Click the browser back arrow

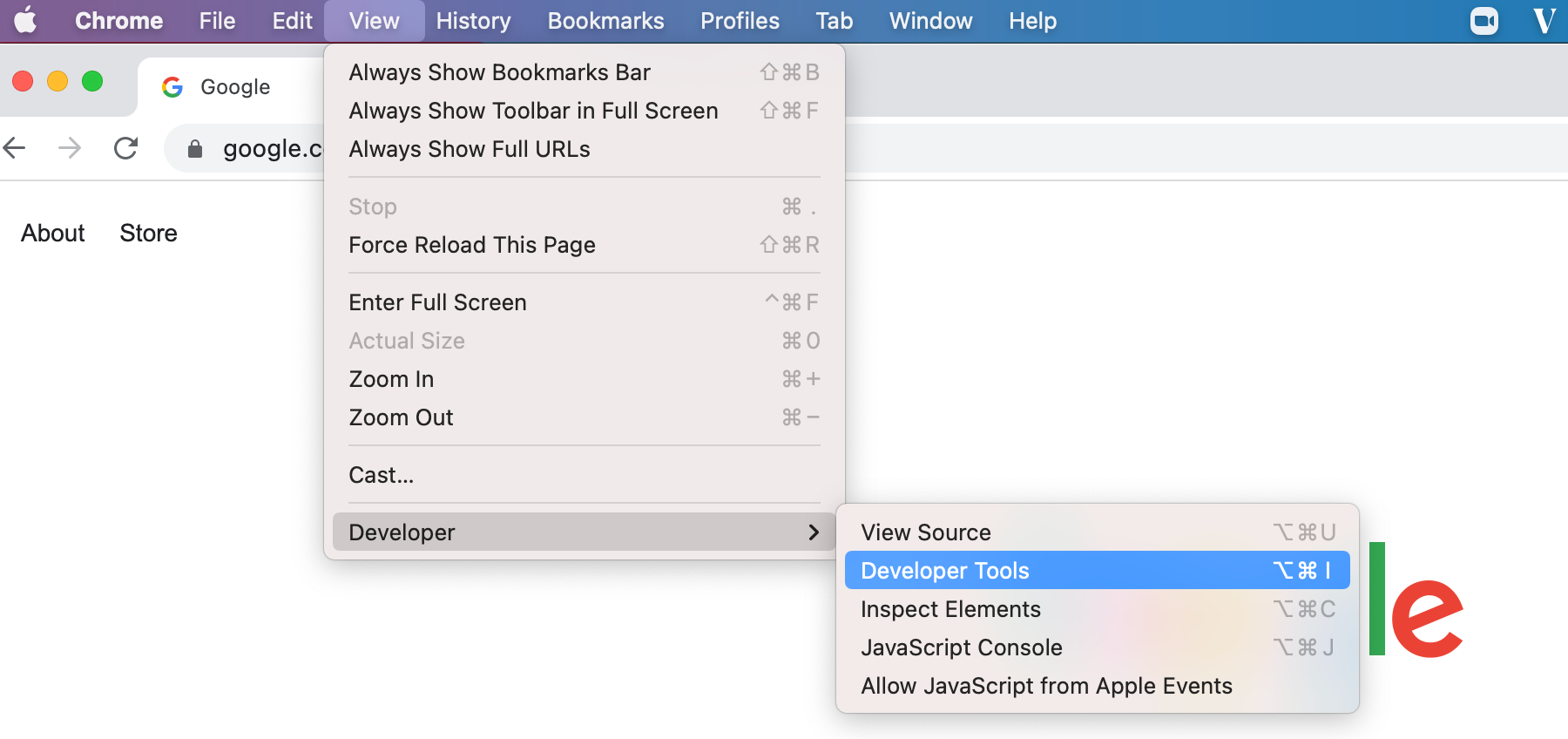click(x=16, y=148)
